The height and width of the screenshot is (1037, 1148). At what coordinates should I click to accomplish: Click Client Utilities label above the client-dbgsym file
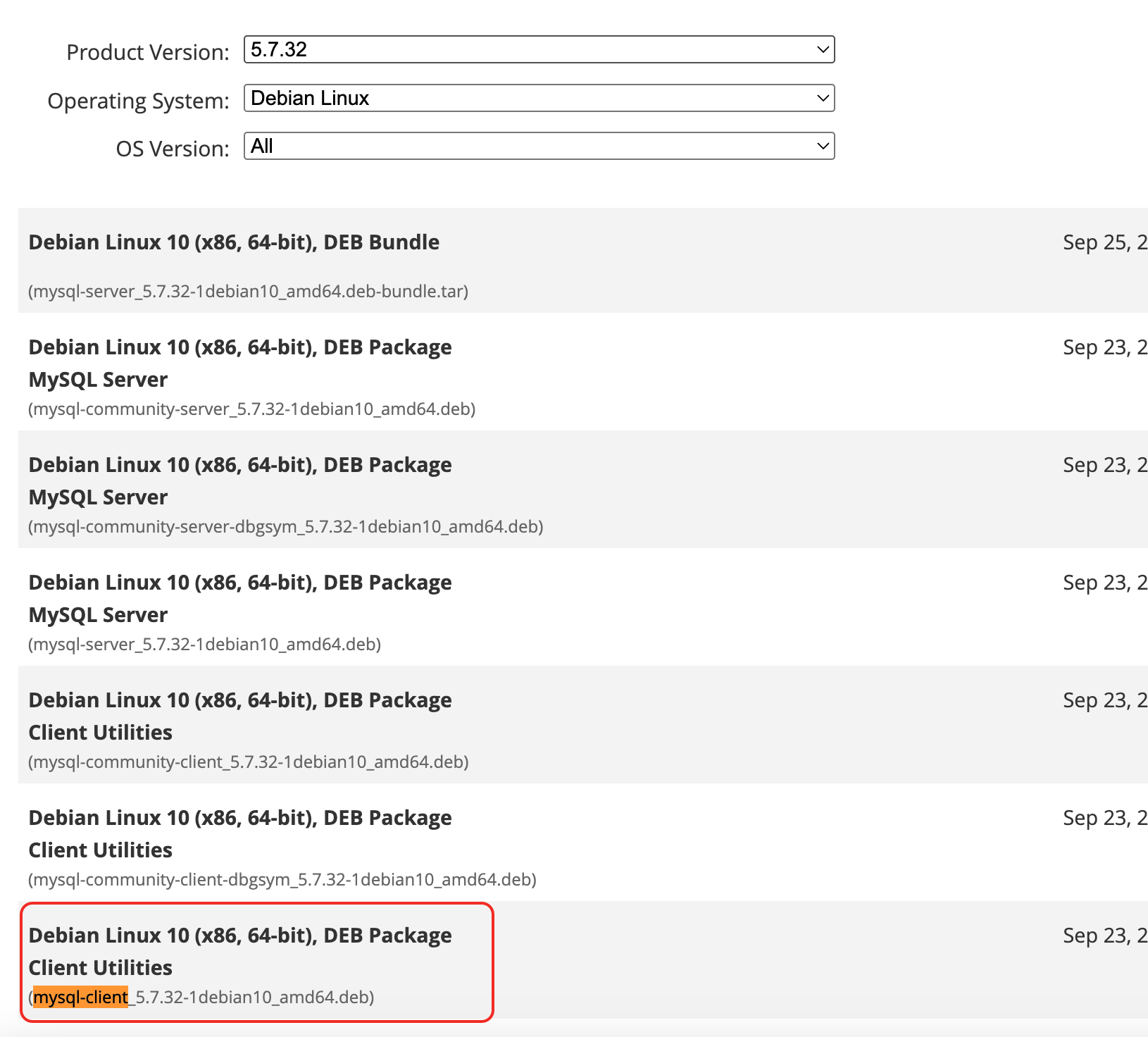click(x=100, y=850)
